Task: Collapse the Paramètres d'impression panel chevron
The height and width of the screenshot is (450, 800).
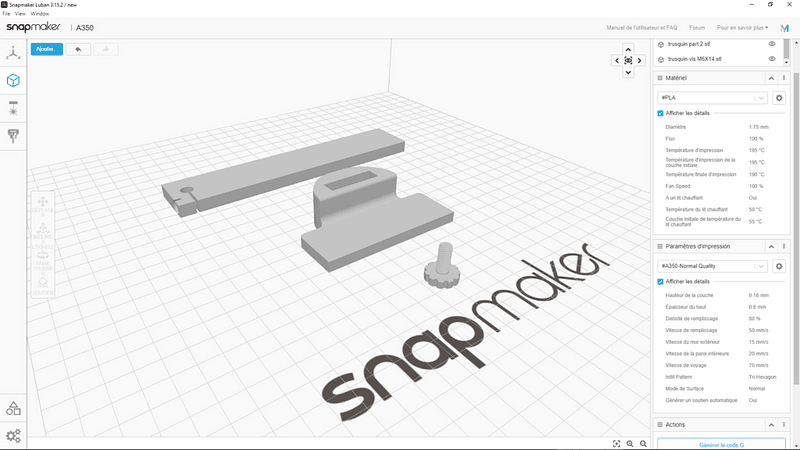Action: click(x=771, y=246)
